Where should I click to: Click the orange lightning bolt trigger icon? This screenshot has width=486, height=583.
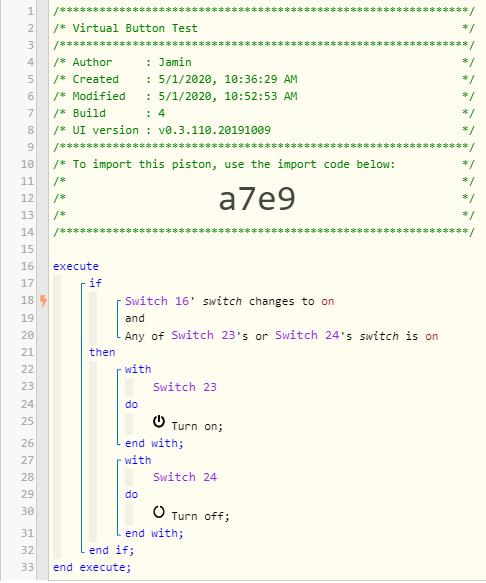tap(43, 301)
